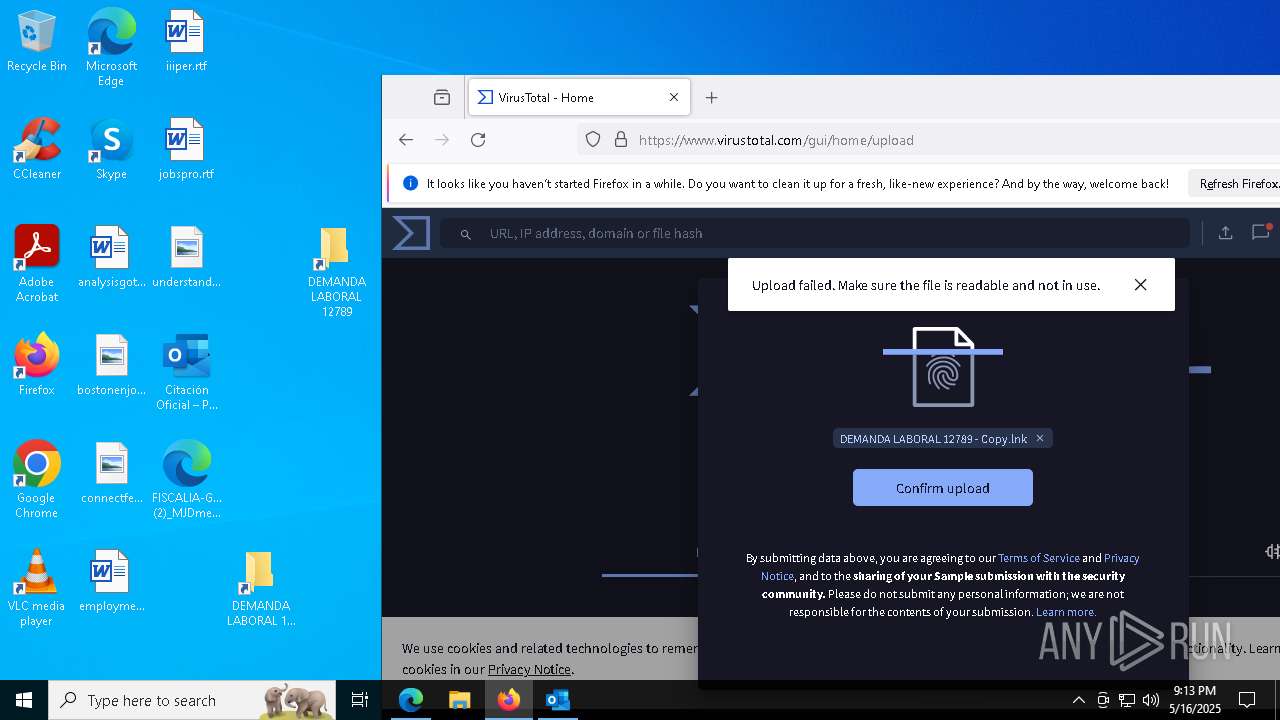Select the jobspro.rtf document
The height and width of the screenshot is (720, 1280).
186,149
